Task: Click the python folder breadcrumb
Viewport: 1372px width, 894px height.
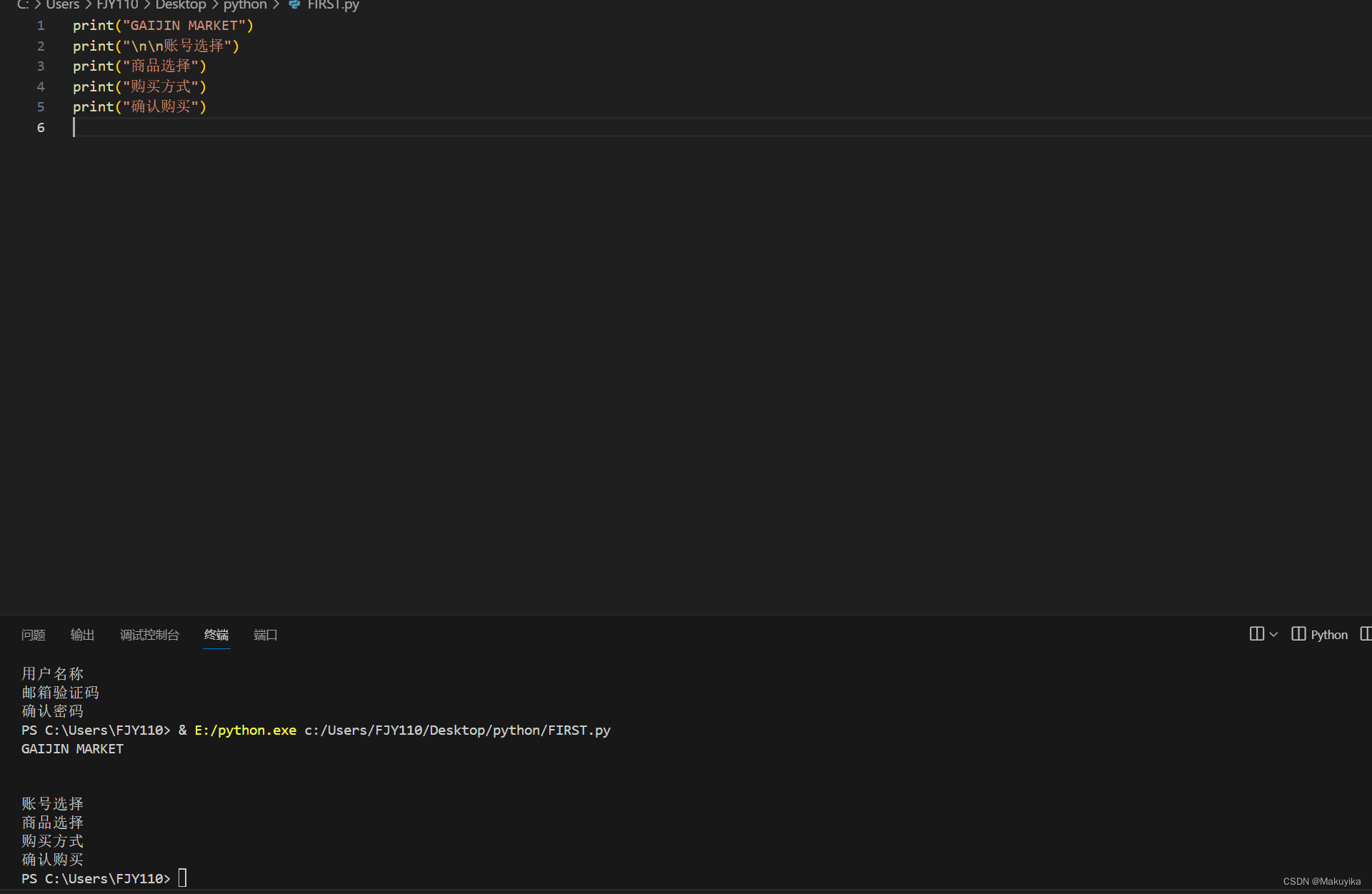Action: [x=245, y=5]
